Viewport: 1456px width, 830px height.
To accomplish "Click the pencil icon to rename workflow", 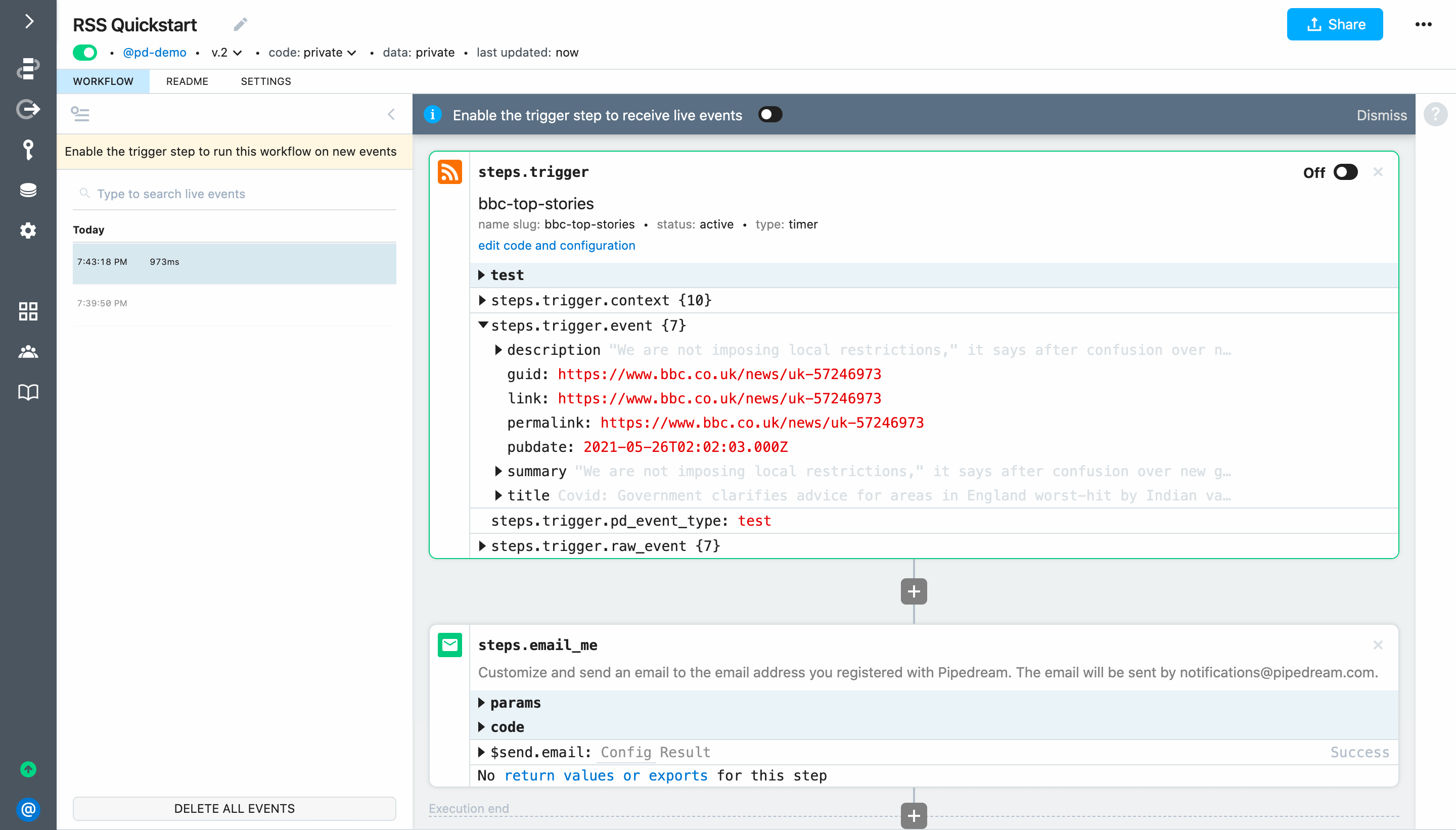I will pyautogui.click(x=240, y=24).
